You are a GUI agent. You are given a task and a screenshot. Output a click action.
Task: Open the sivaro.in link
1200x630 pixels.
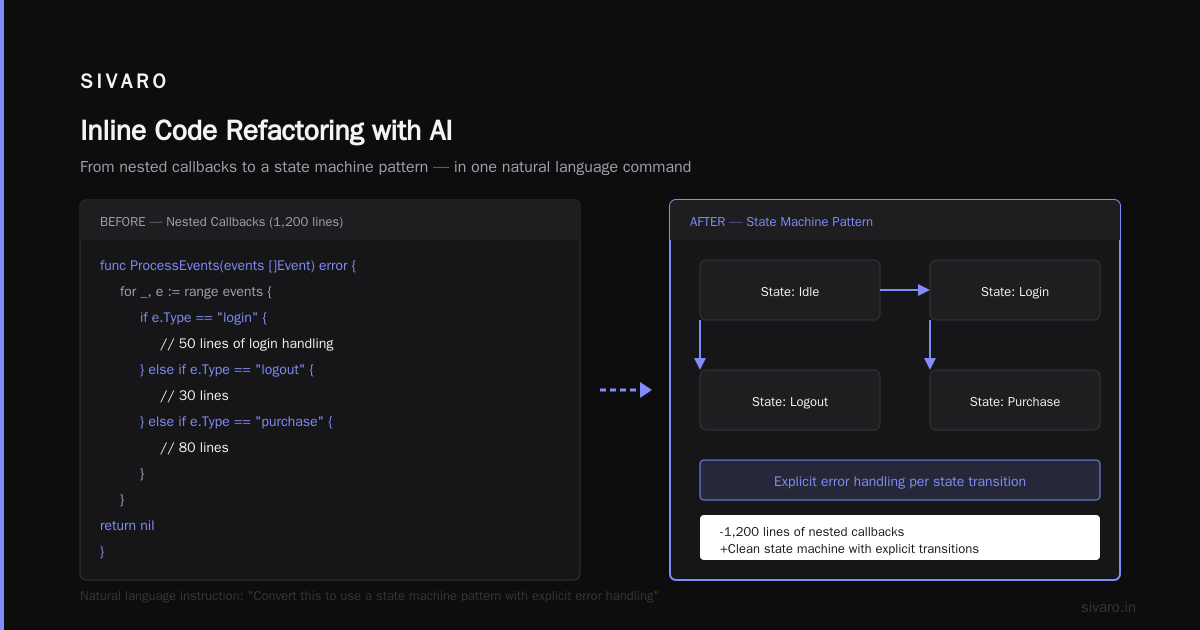click(x=1109, y=607)
